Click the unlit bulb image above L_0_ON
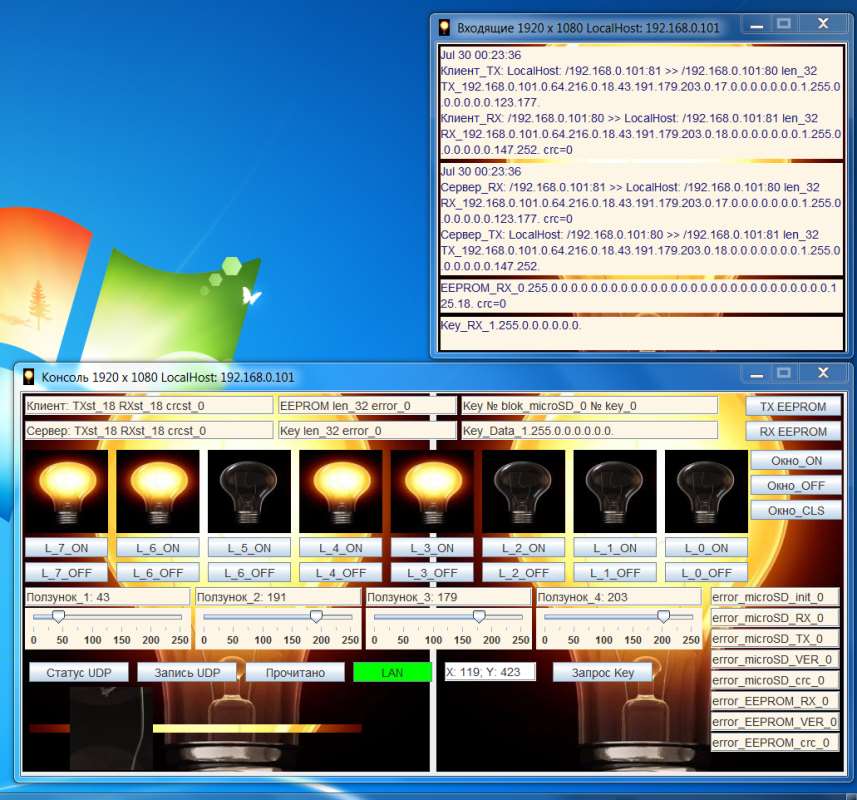The width and height of the screenshot is (857, 800). pyautogui.click(x=706, y=491)
